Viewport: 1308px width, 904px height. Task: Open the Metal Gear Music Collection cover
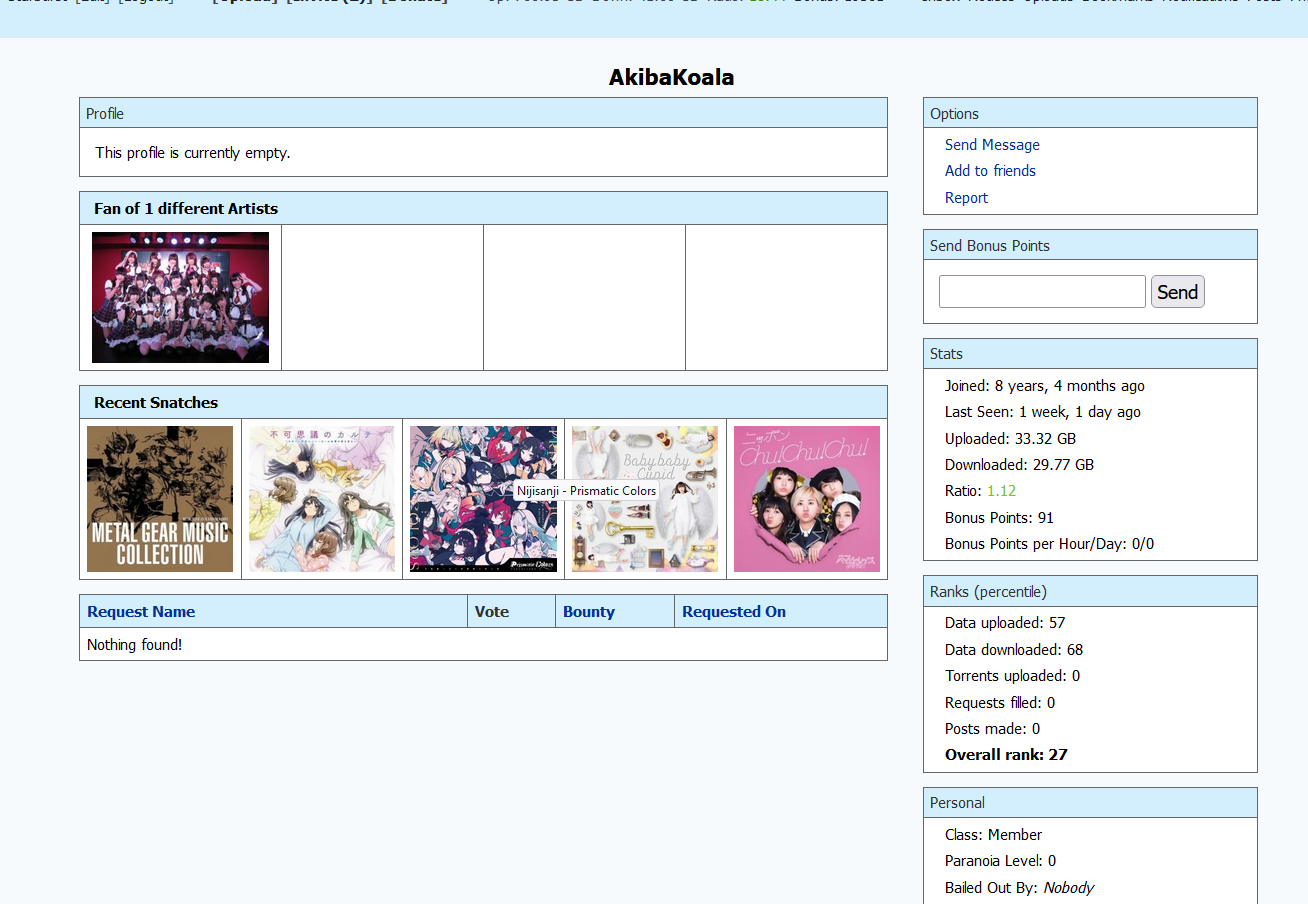160,499
